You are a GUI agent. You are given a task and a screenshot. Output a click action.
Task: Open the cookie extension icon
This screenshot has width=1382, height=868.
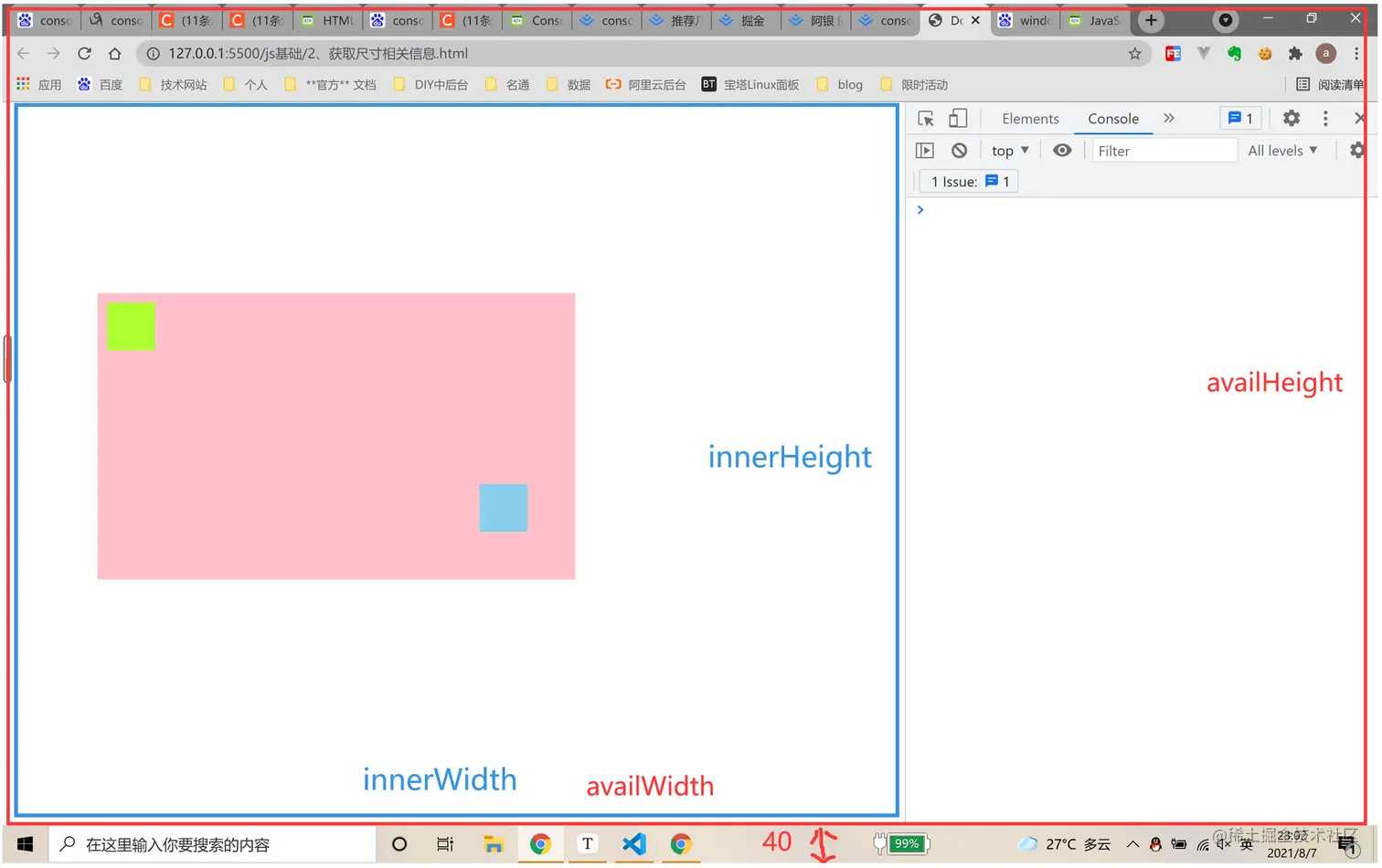pyautogui.click(x=1264, y=54)
